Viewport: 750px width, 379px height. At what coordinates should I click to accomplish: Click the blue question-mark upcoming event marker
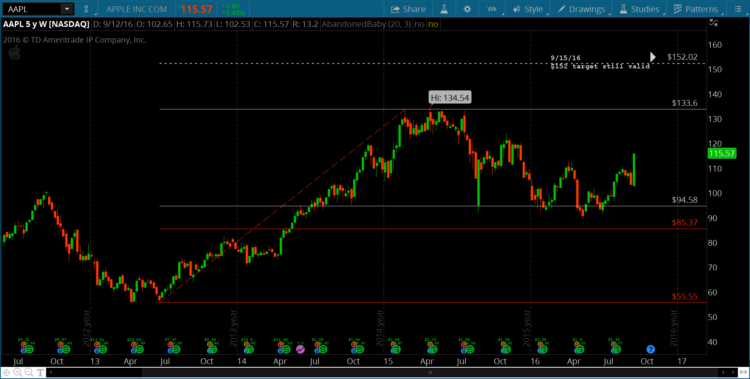point(651,349)
